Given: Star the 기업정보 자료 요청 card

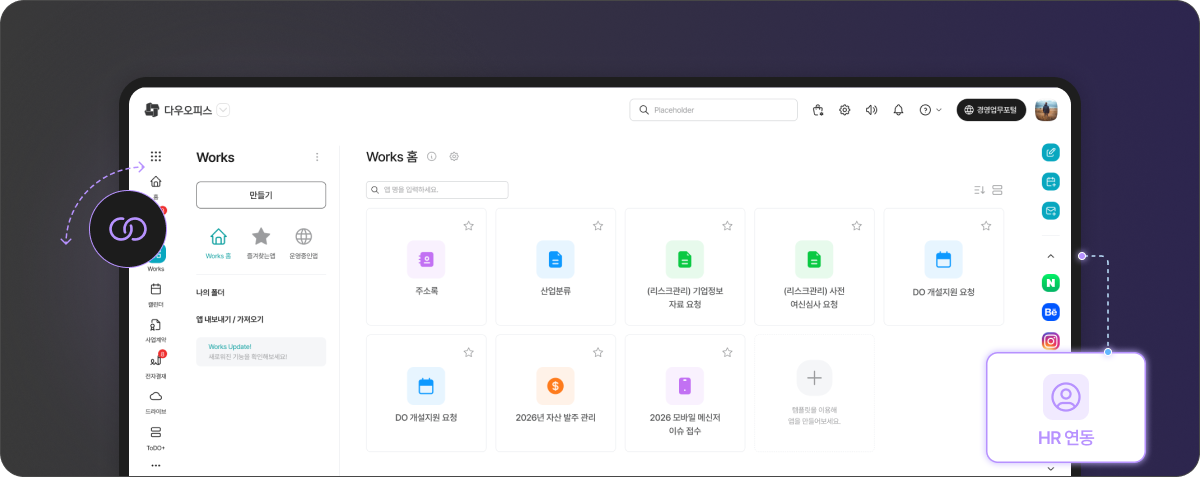Looking at the screenshot, I should click(x=727, y=226).
